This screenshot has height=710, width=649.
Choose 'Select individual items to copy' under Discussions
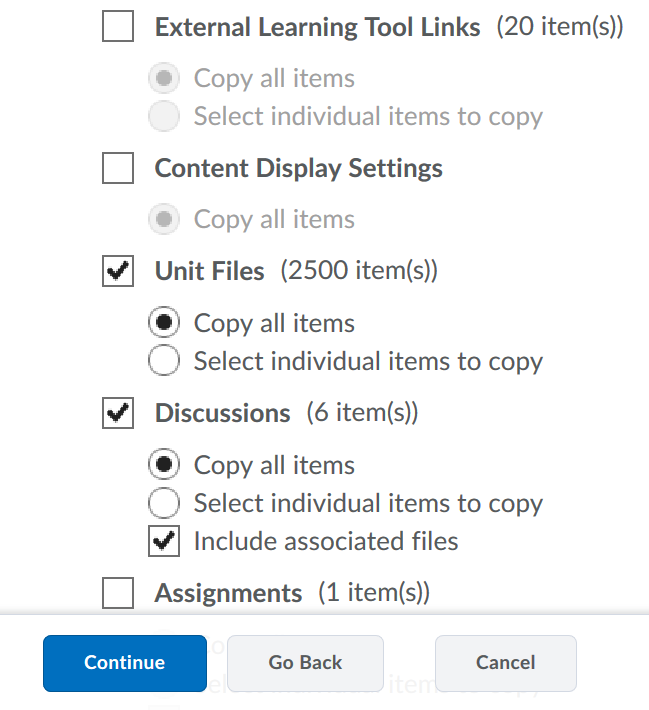tap(164, 503)
